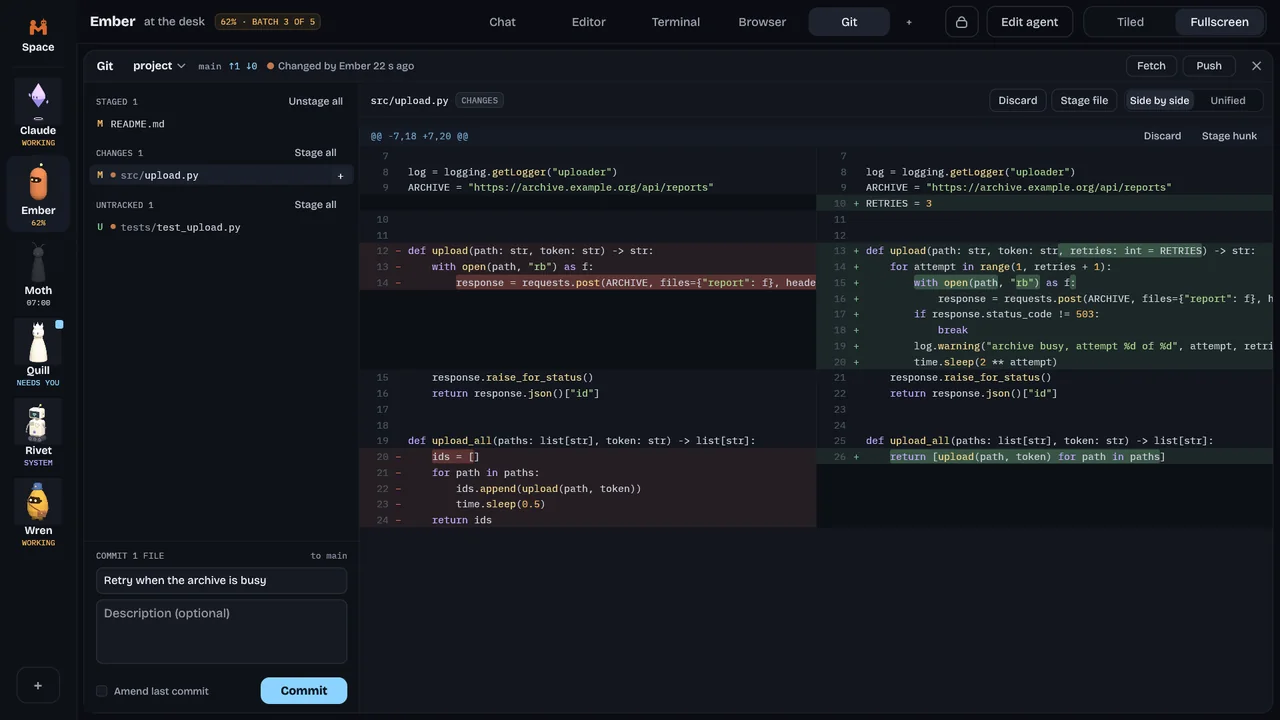The width and height of the screenshot is (1280, 720).
Task: Click the Stage file button
Action: (1084, 101)
